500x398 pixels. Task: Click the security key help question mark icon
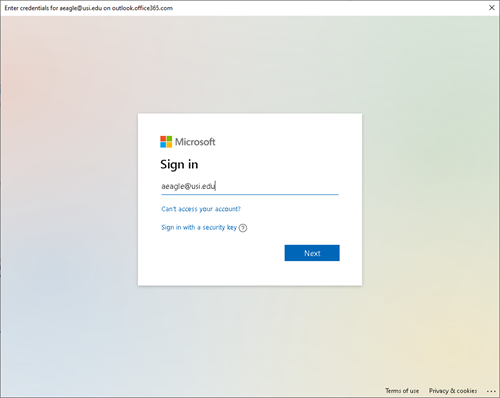point(243,228)
